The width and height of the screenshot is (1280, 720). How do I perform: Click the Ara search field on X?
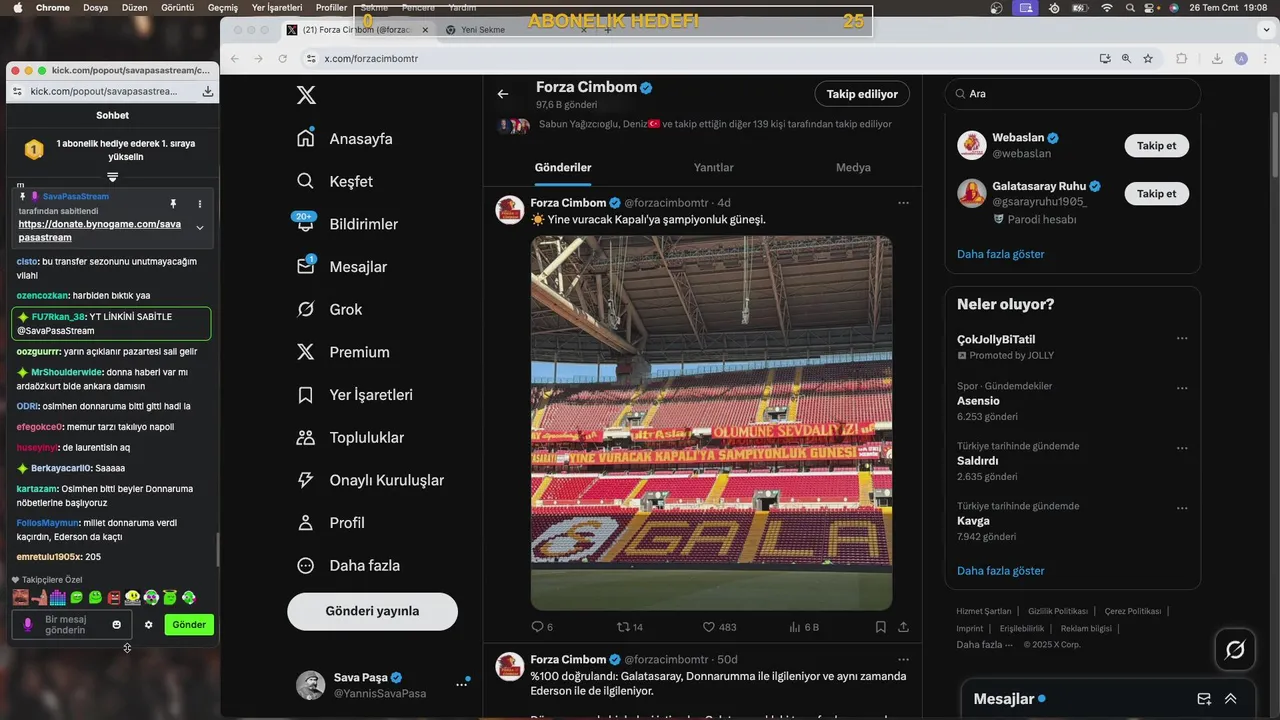(x=1072, y=93)
